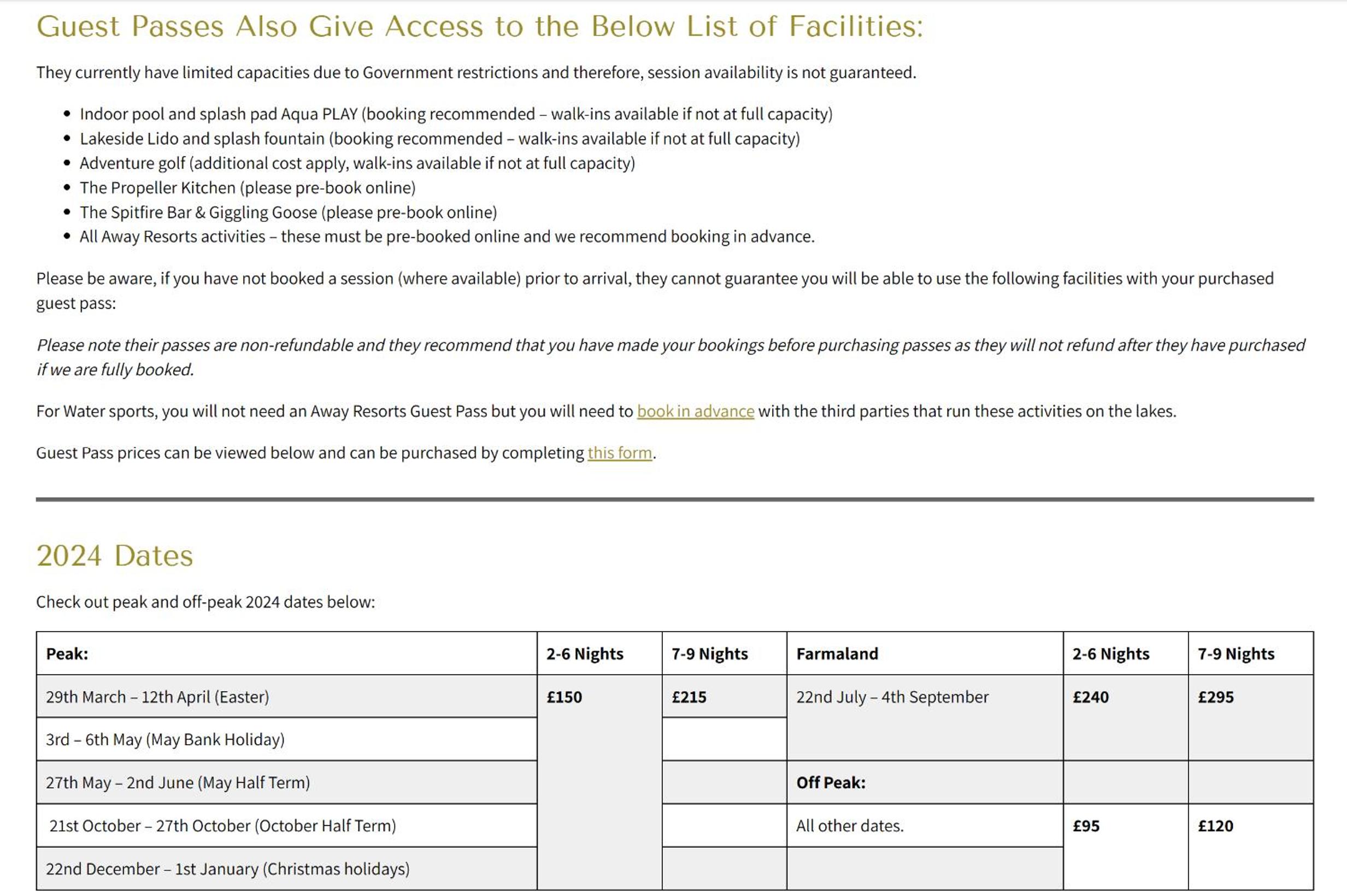Click the Christmas holidays dates row
The width and height of the screenshot is (1347, 896).
coord(286,869)
